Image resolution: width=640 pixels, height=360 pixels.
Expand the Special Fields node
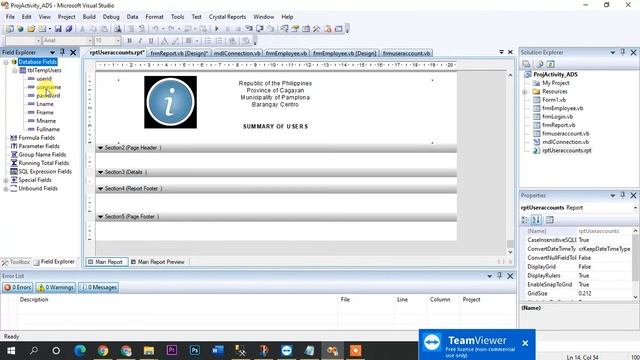pyautogui.click(x=6, y=180)
